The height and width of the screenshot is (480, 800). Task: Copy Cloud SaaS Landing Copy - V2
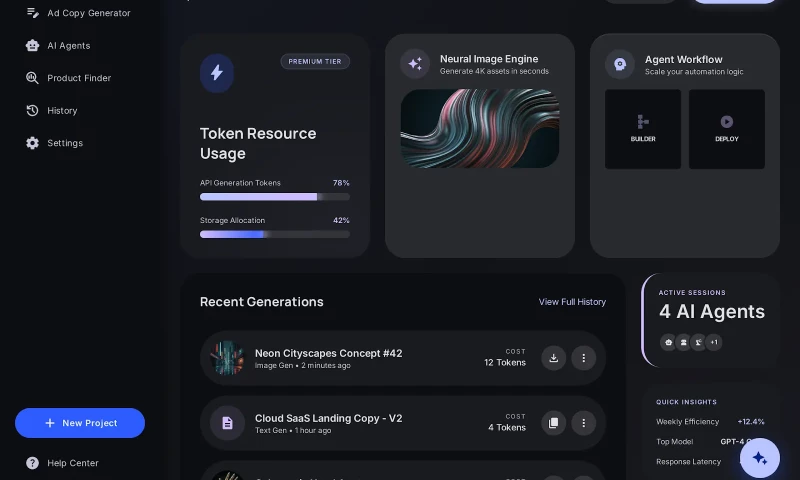click(x=554, y=423)
